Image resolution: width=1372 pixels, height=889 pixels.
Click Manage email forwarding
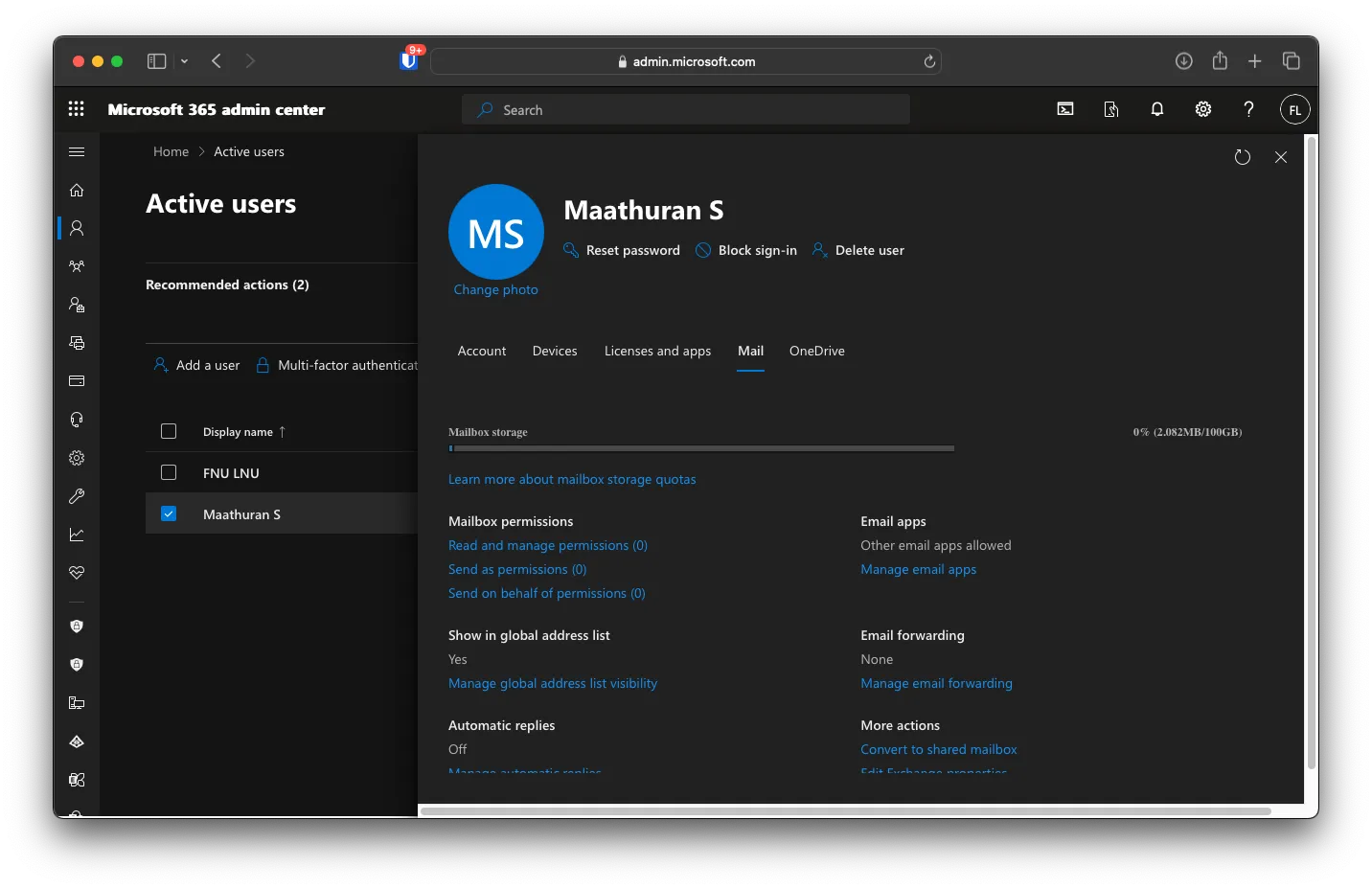pos(936,683)
